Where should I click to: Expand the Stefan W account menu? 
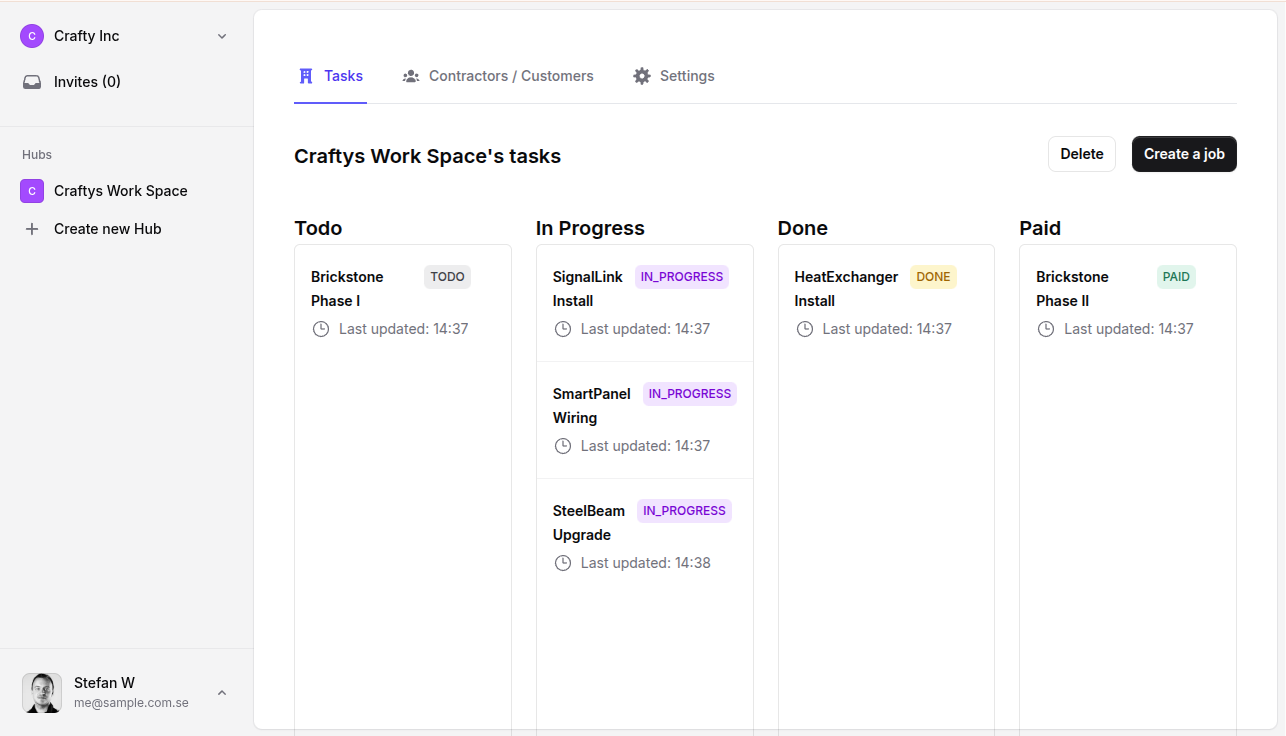pyautogui.click(x=221, y=692)
